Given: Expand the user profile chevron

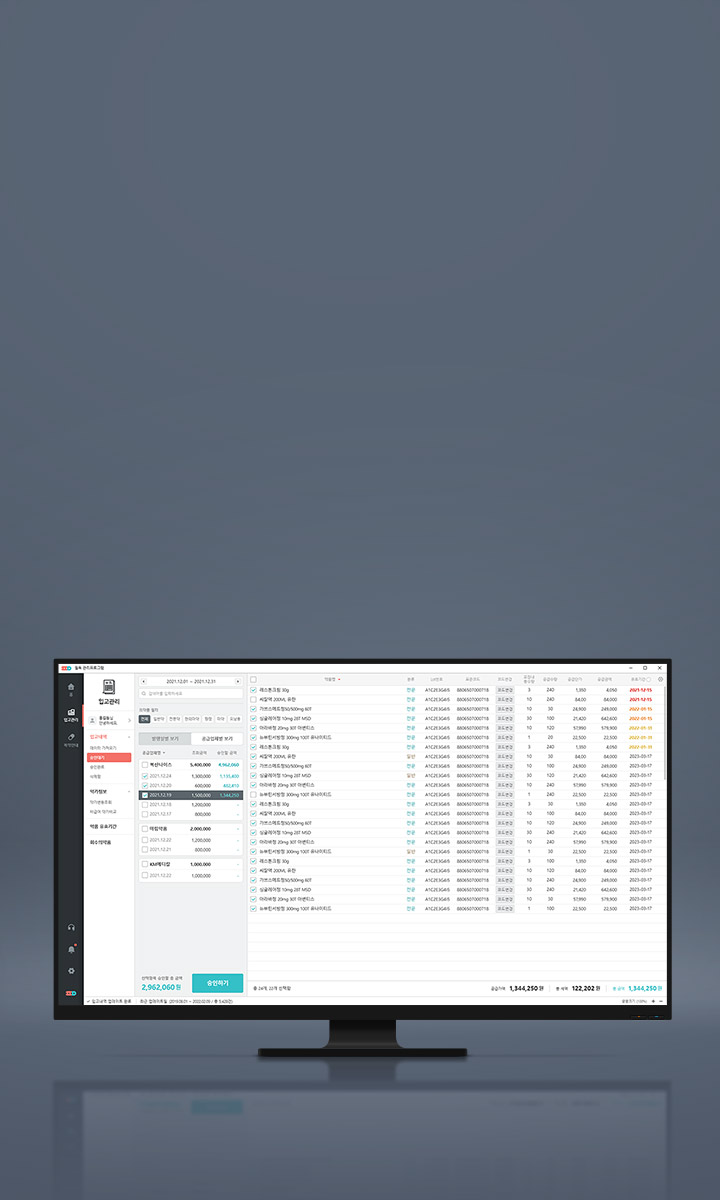Looking at the screenshot, I should coord(129,720).
